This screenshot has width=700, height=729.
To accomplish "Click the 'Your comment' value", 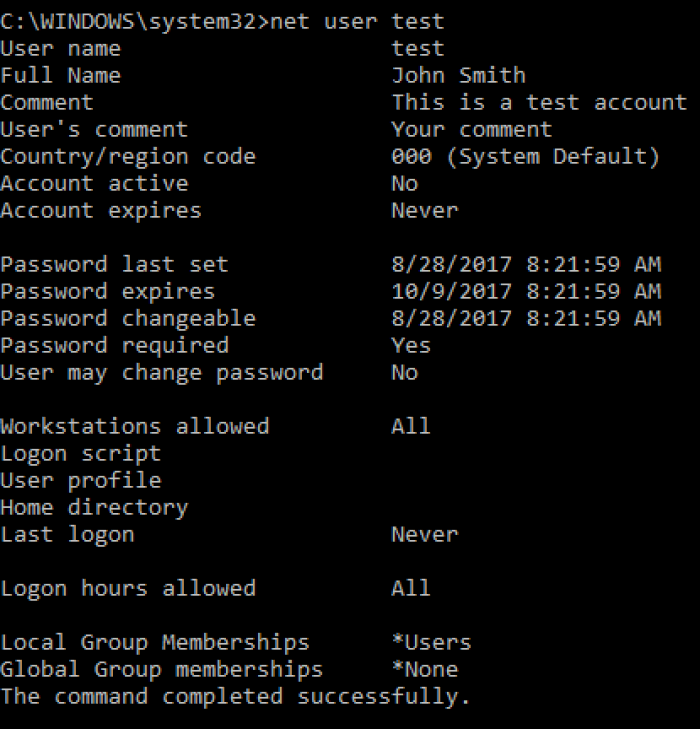I will point(471,129).
